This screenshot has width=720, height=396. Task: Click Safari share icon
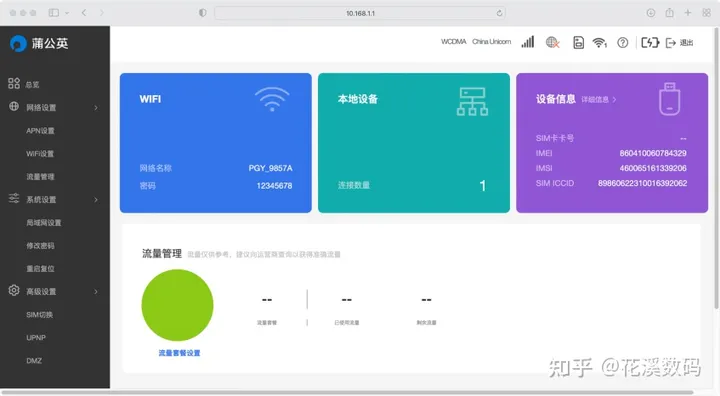669,13
